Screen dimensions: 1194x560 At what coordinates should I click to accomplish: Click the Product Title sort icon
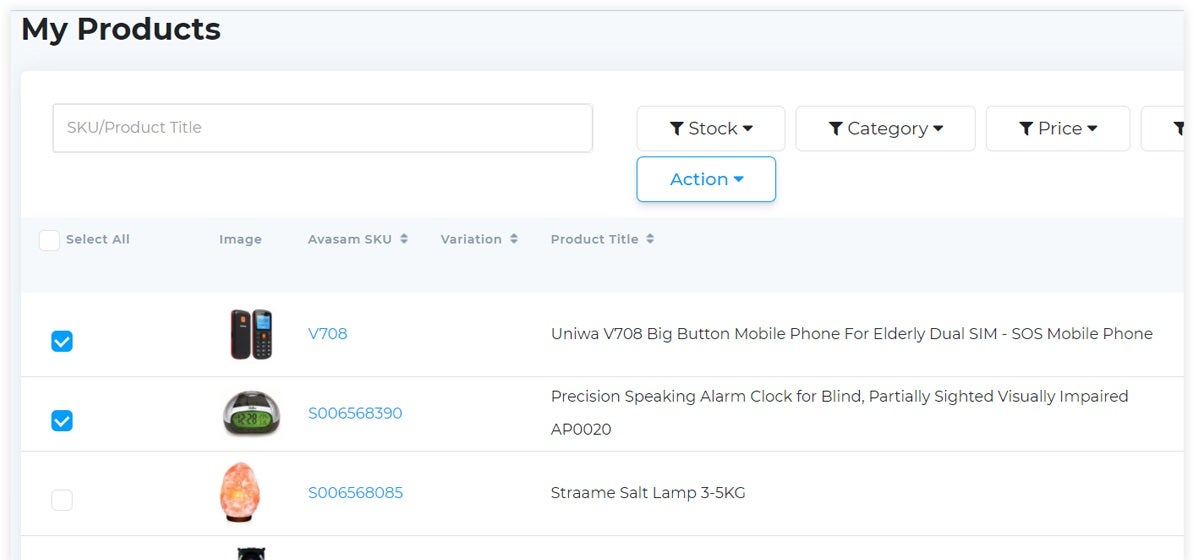[x=650, y=239]
